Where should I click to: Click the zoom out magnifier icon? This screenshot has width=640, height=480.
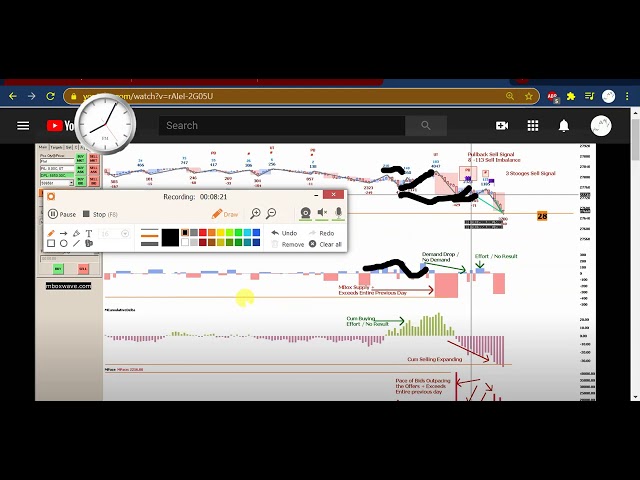pos(271,213)
